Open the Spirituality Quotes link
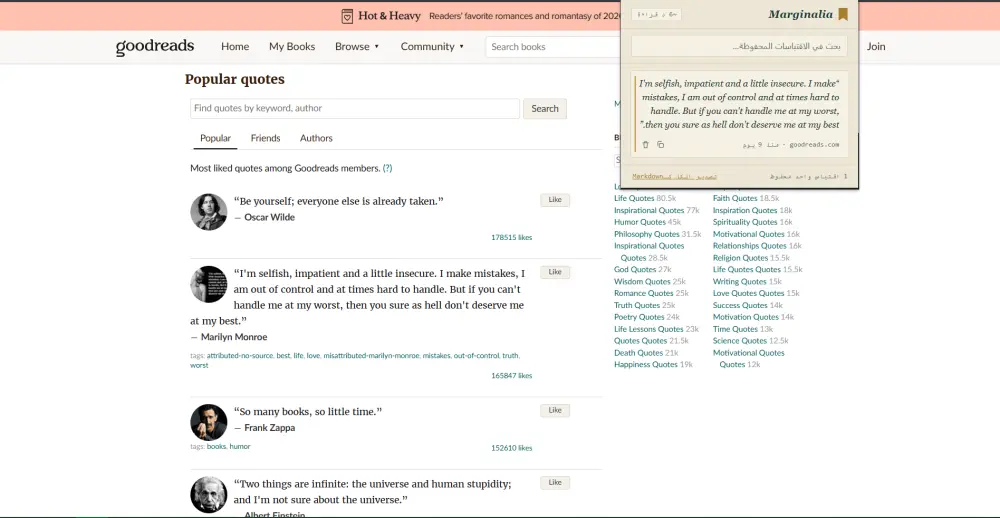The width and height of the screenshot is (1000, 518). click(x=745, y=222)
